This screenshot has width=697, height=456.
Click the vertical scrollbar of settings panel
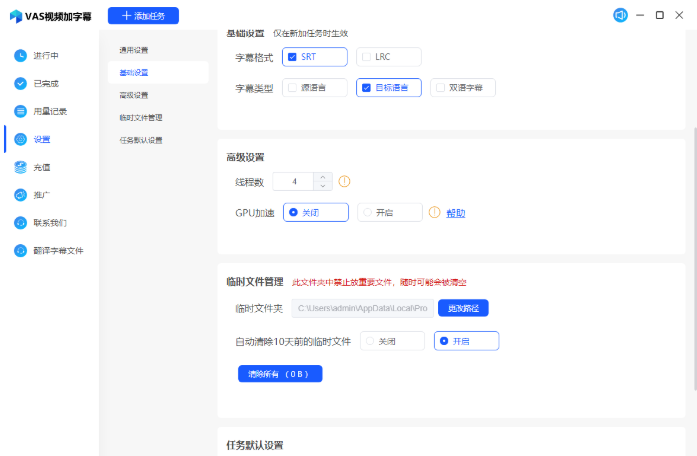695,258
